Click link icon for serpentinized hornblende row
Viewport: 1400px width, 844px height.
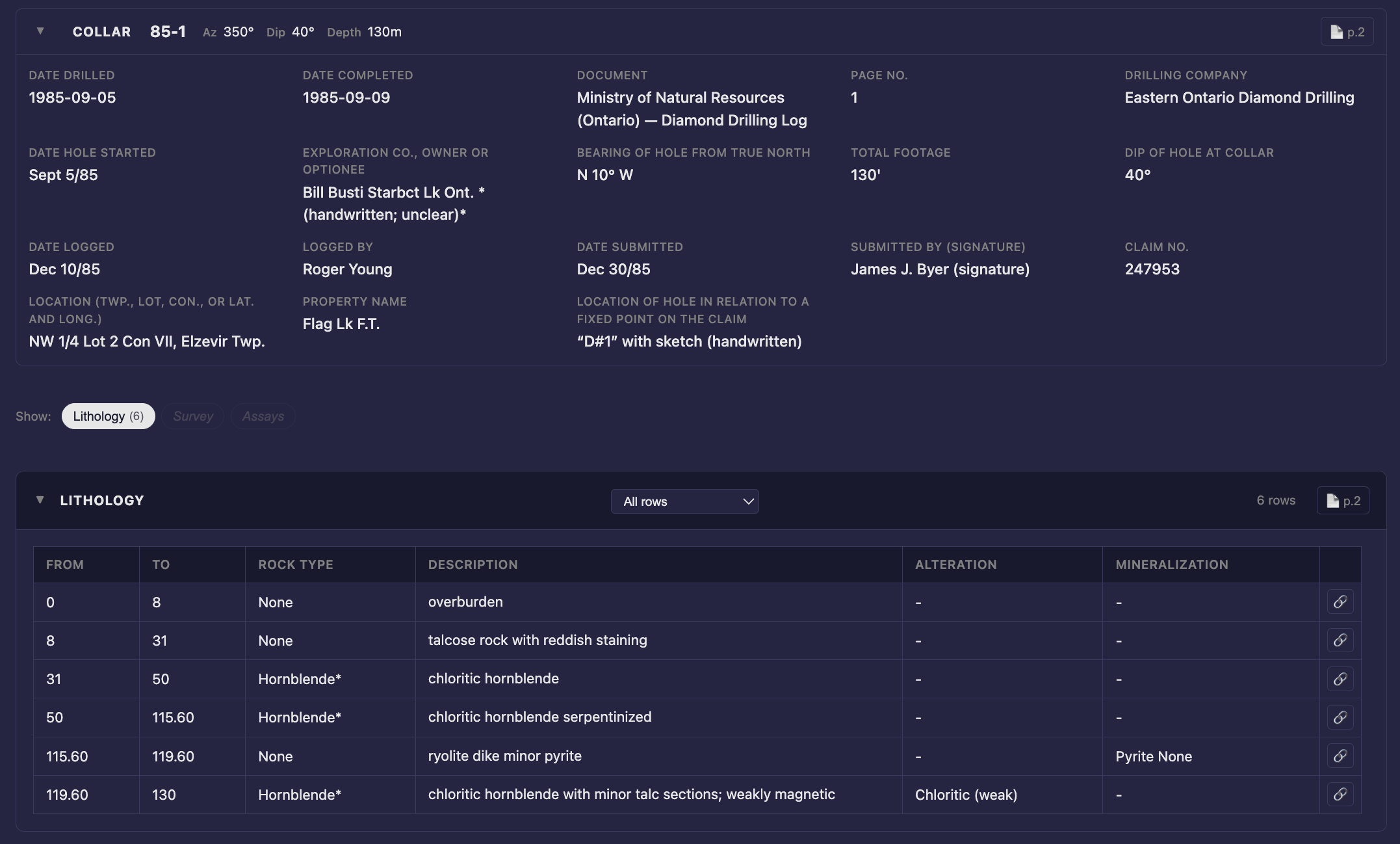tap(1340, 717)
